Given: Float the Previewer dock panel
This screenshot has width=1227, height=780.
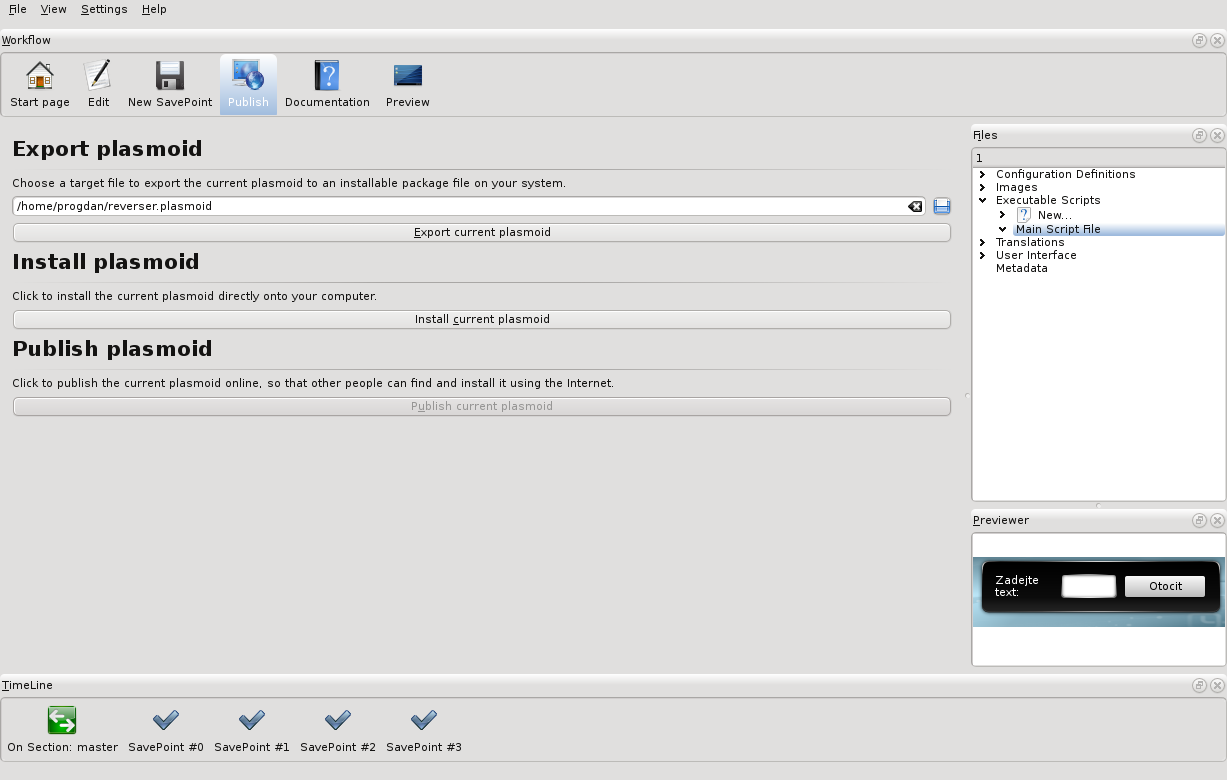Looking at the screenshot, I should pyautogui.click(x=1199, y=520).
